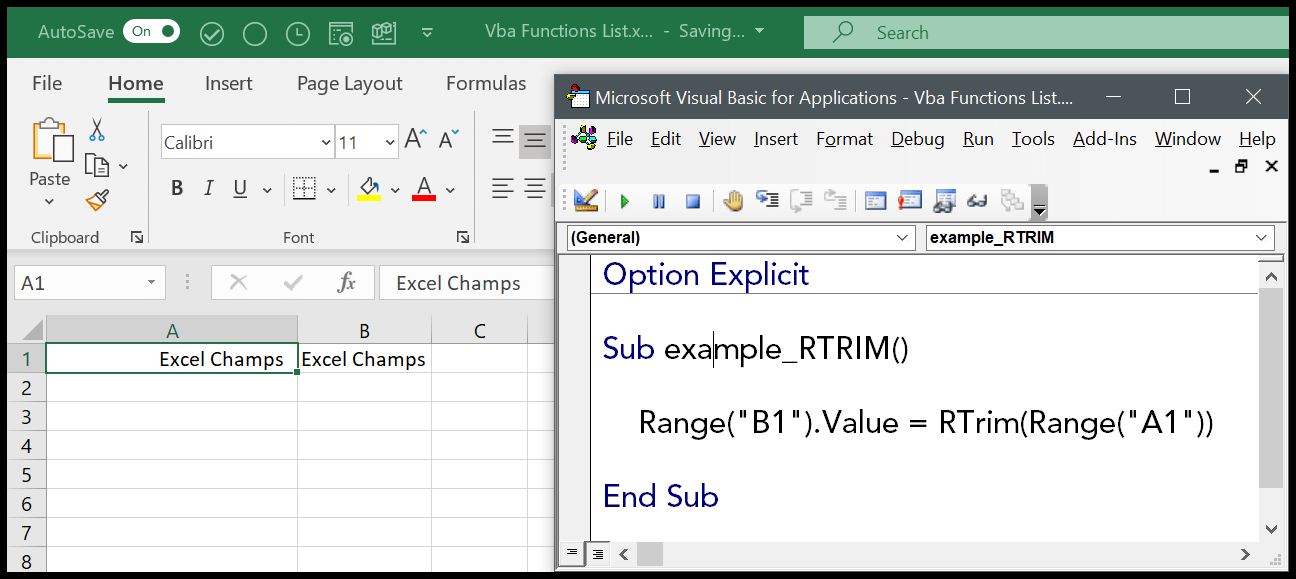Image resolution: width=1296 pixels, height=579 pixels.
Task: Toggle Italic formatting
Action: click(x=209, y=188)
